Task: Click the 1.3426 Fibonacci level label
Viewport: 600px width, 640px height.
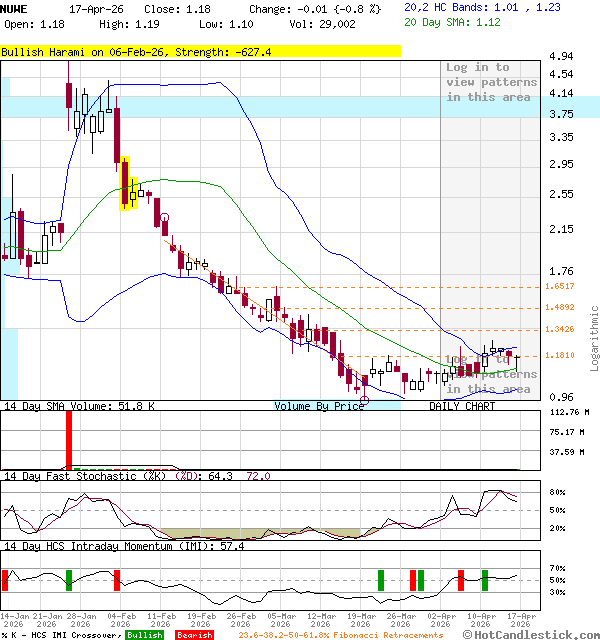Action: click(560, 330)
